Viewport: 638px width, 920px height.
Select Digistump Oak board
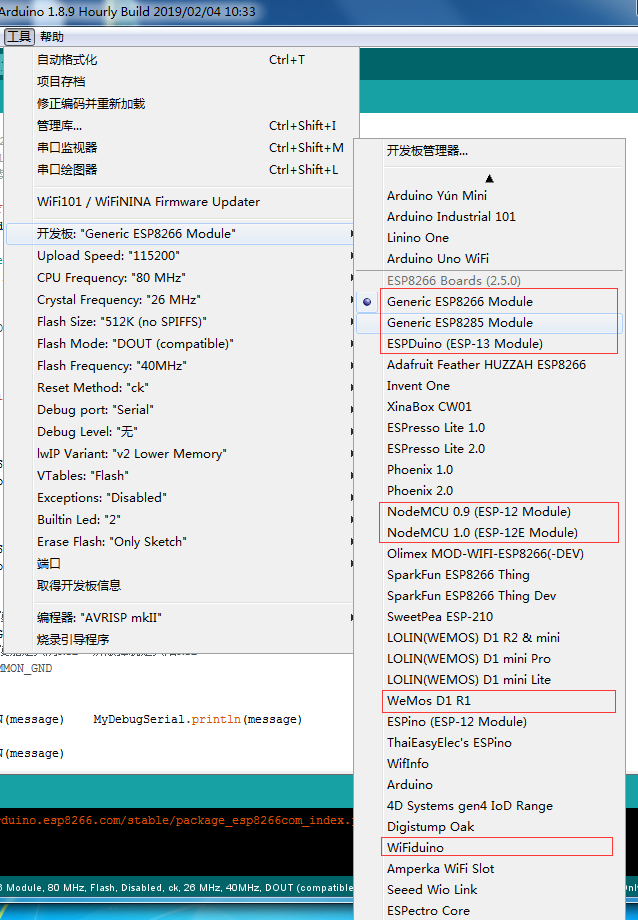pos(490,827)
